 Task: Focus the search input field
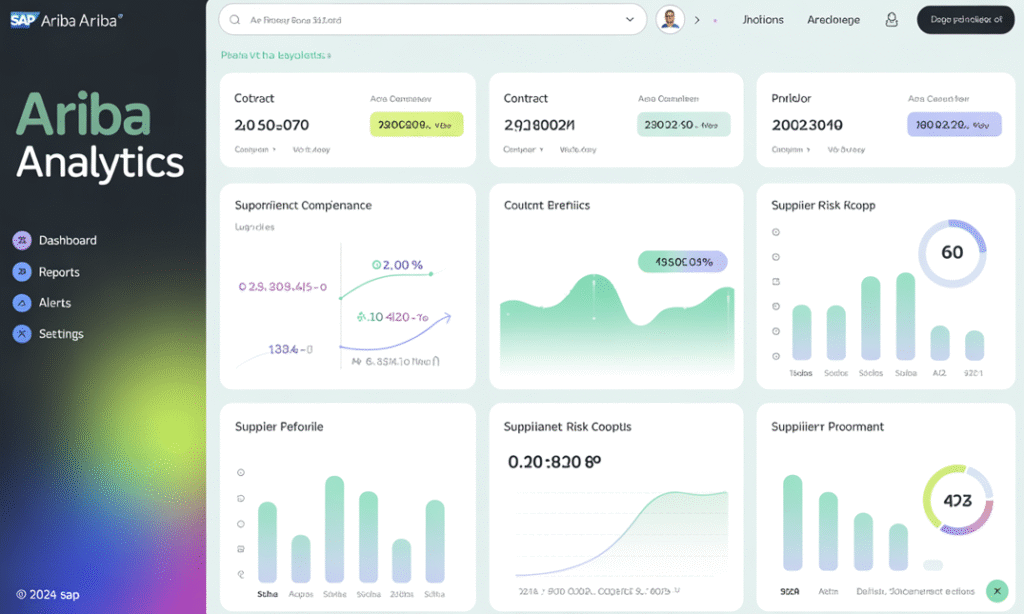pyautogui.click(x=432, y=20)
